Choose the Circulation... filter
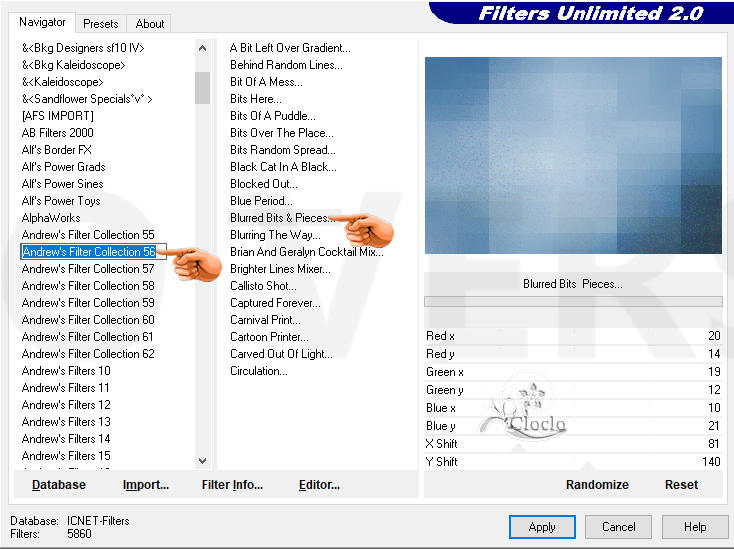 click(x=259, y=371)
